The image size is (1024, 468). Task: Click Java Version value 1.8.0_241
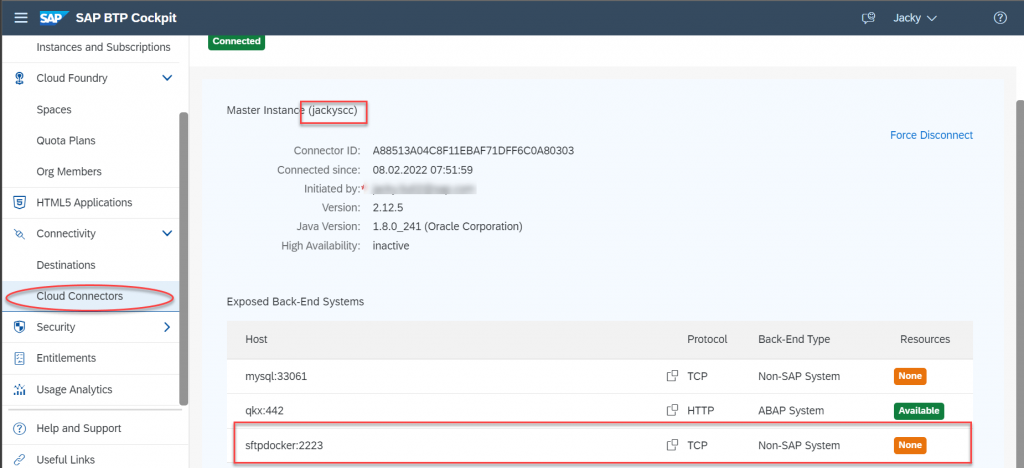tap(447, 226)
